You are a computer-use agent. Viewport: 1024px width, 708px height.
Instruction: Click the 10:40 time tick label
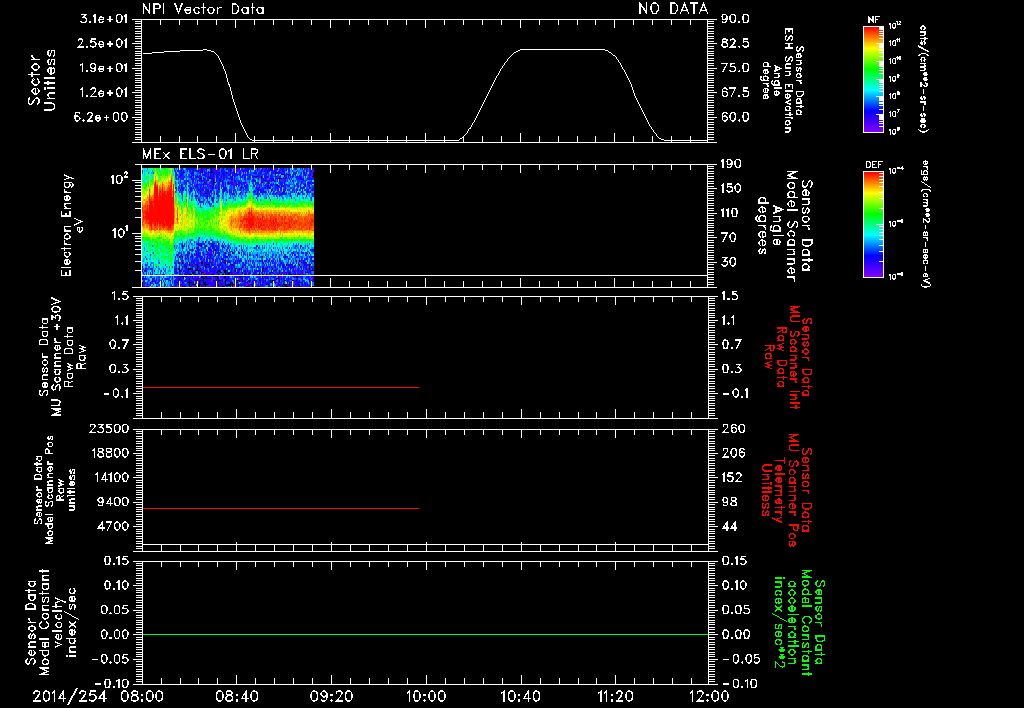[520, 696]
